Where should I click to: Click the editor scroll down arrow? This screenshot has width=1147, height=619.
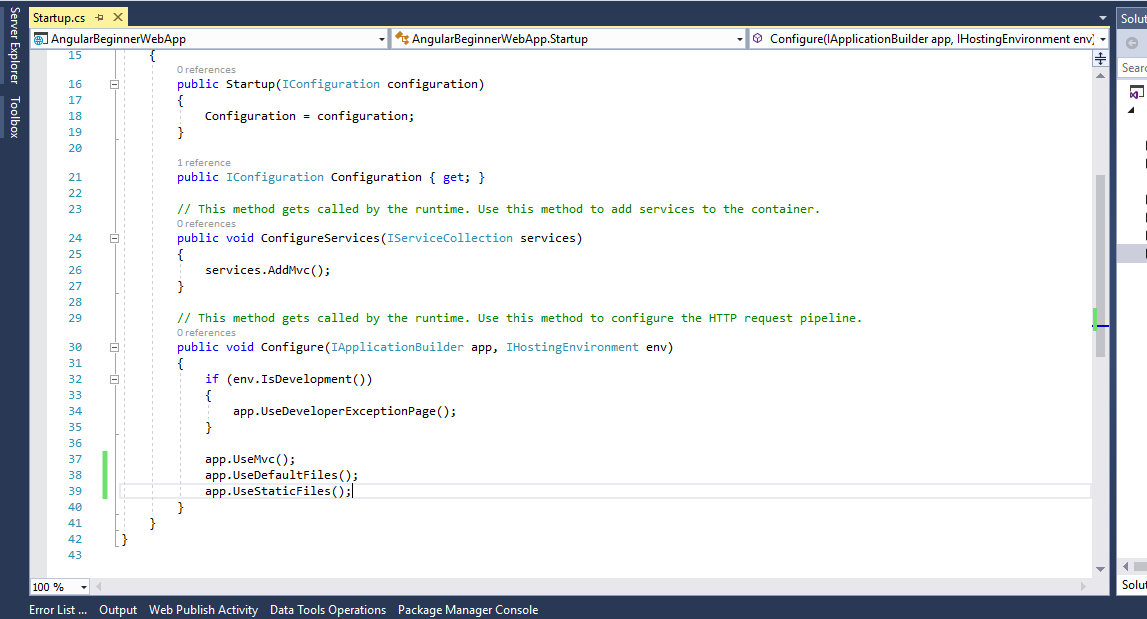1100,569
